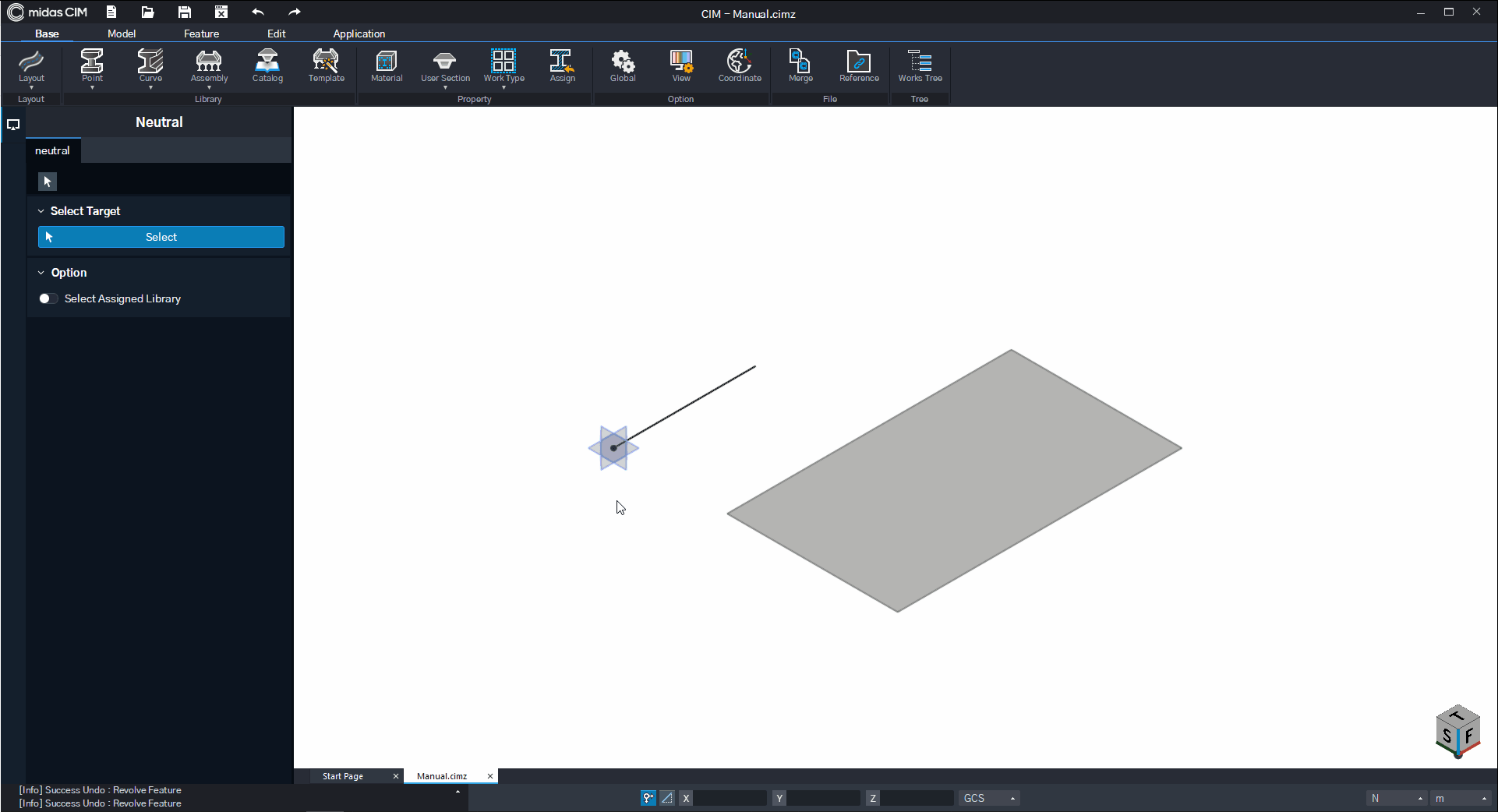Click the save icon in title bar

[x=184, y=12]
